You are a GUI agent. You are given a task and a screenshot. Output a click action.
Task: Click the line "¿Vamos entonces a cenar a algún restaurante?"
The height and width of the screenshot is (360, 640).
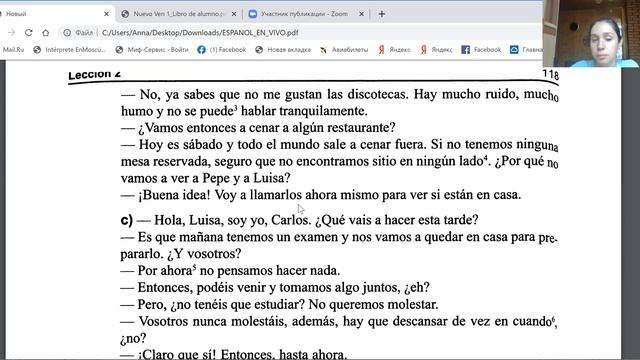[258, 128]
